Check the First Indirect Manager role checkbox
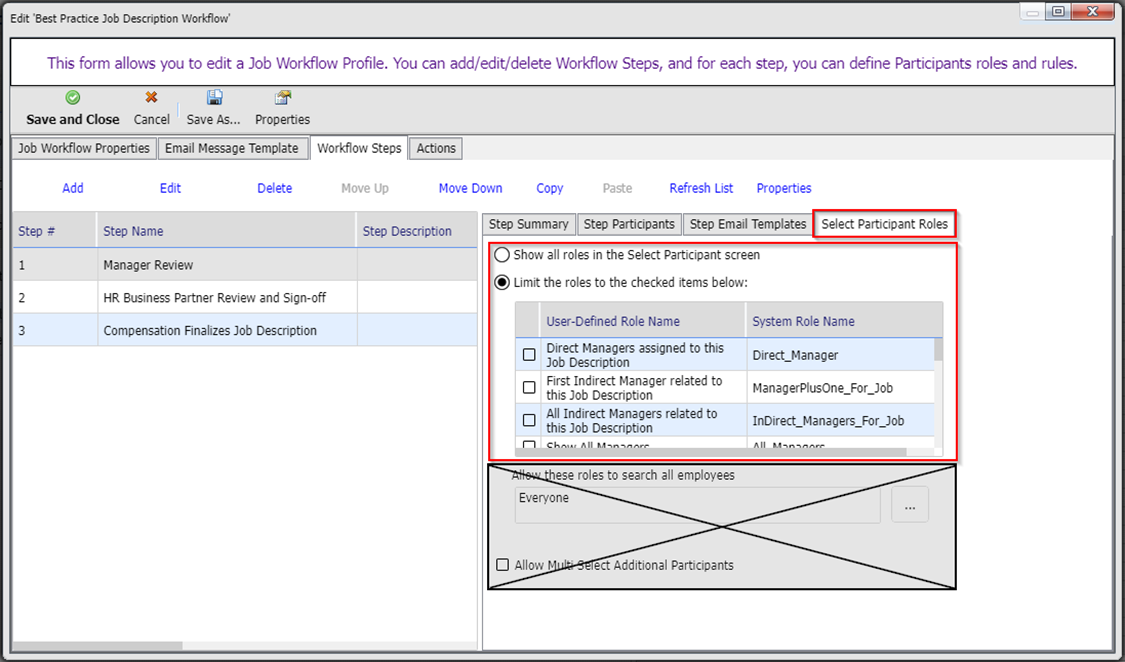 (529, 388)
